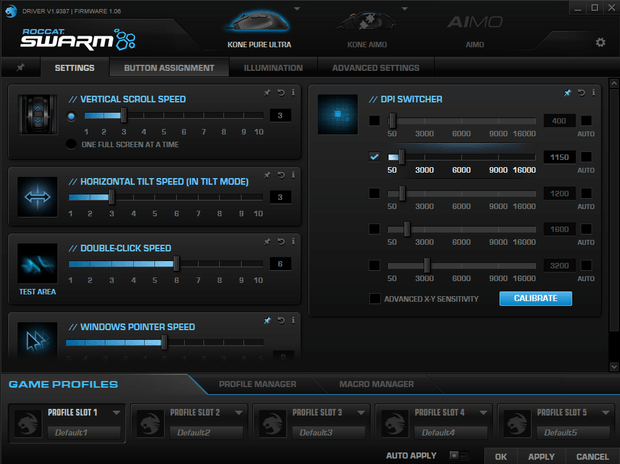Unpin the Windows Pointer Speed panel
This screenshot has width=620, height=464.
point(267,320)
